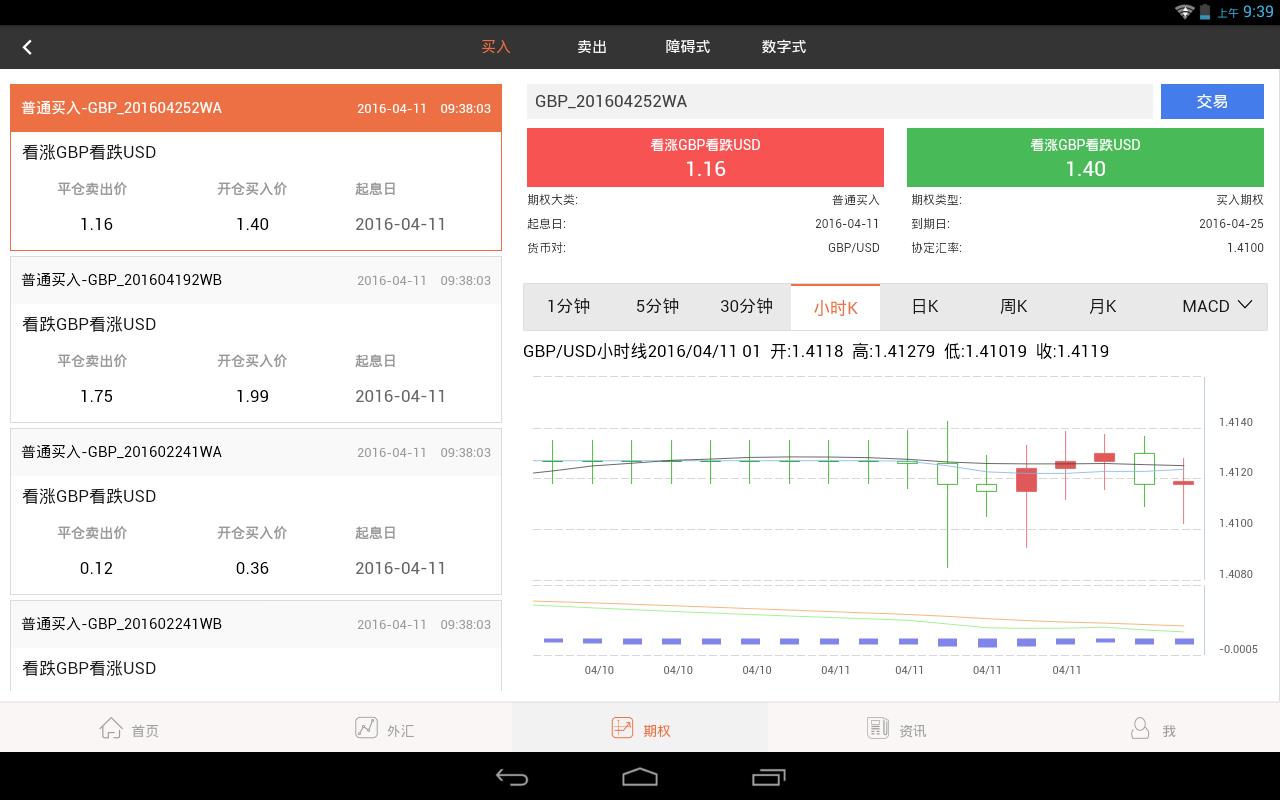Tap the 期权类型 买入期权 value
The height and width of the screenshot is (800, 1280).
tap(1240, 200)
